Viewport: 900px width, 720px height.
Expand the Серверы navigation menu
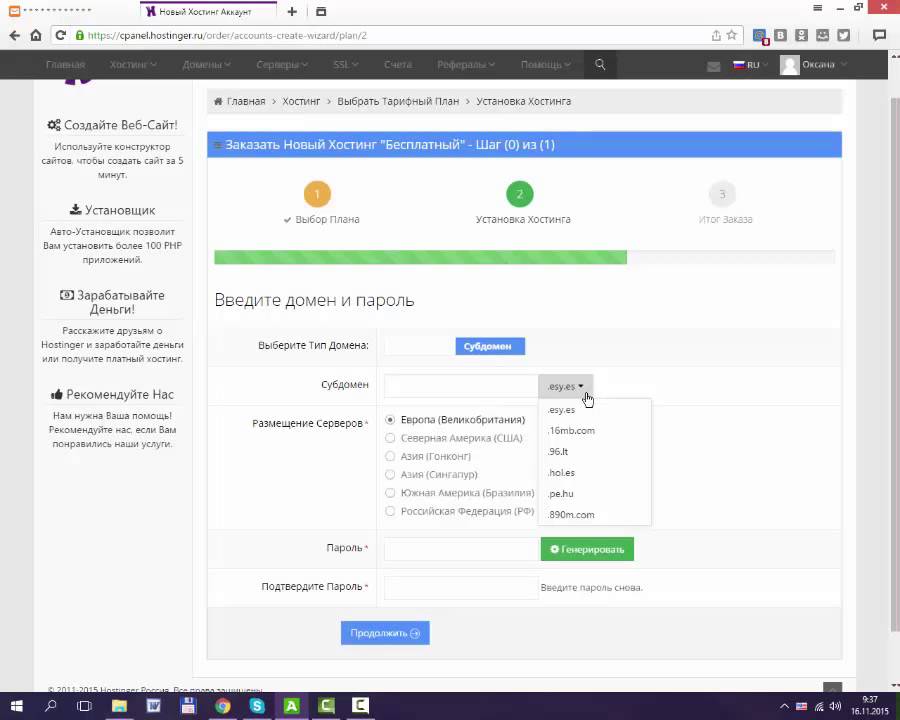[282, 64]
